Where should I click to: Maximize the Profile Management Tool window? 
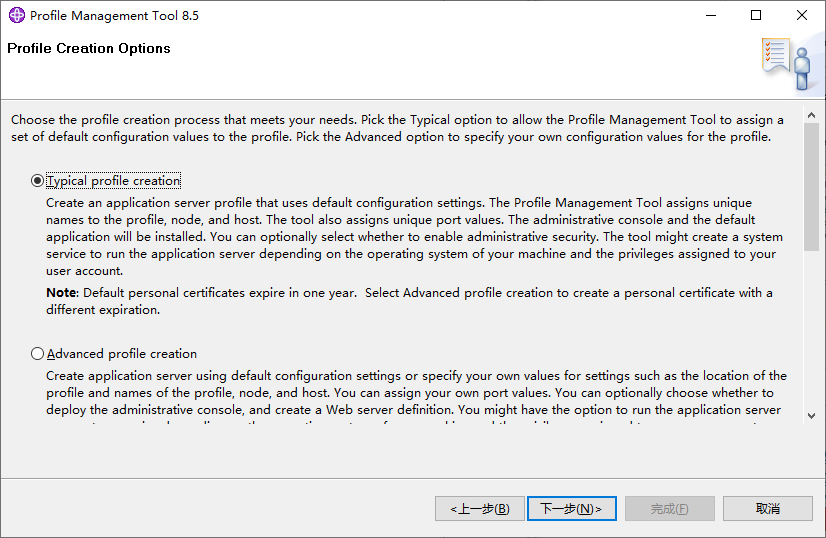[x=756, y=16]
